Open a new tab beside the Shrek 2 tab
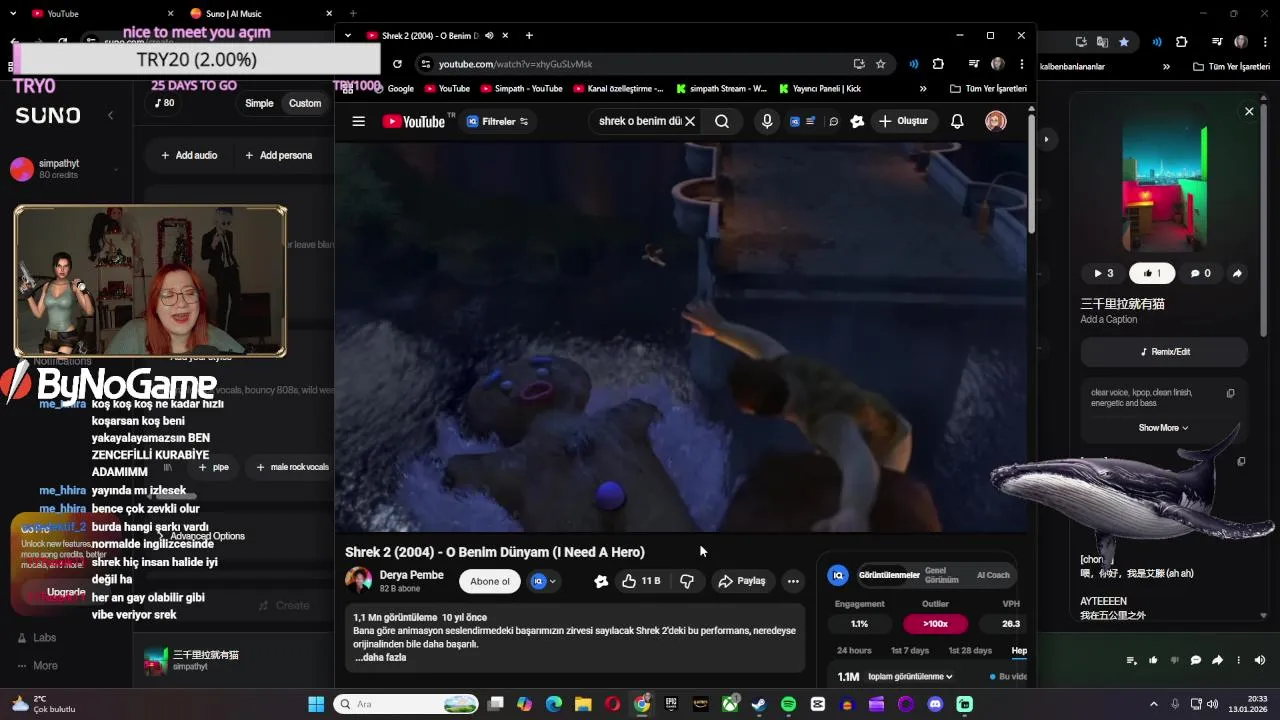This screenshot has width=1280, height=720. click(x=529, y=36)
